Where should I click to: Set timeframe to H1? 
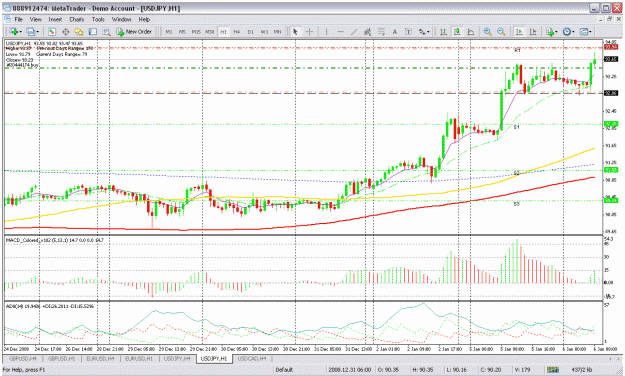click(x=223, y=31)
